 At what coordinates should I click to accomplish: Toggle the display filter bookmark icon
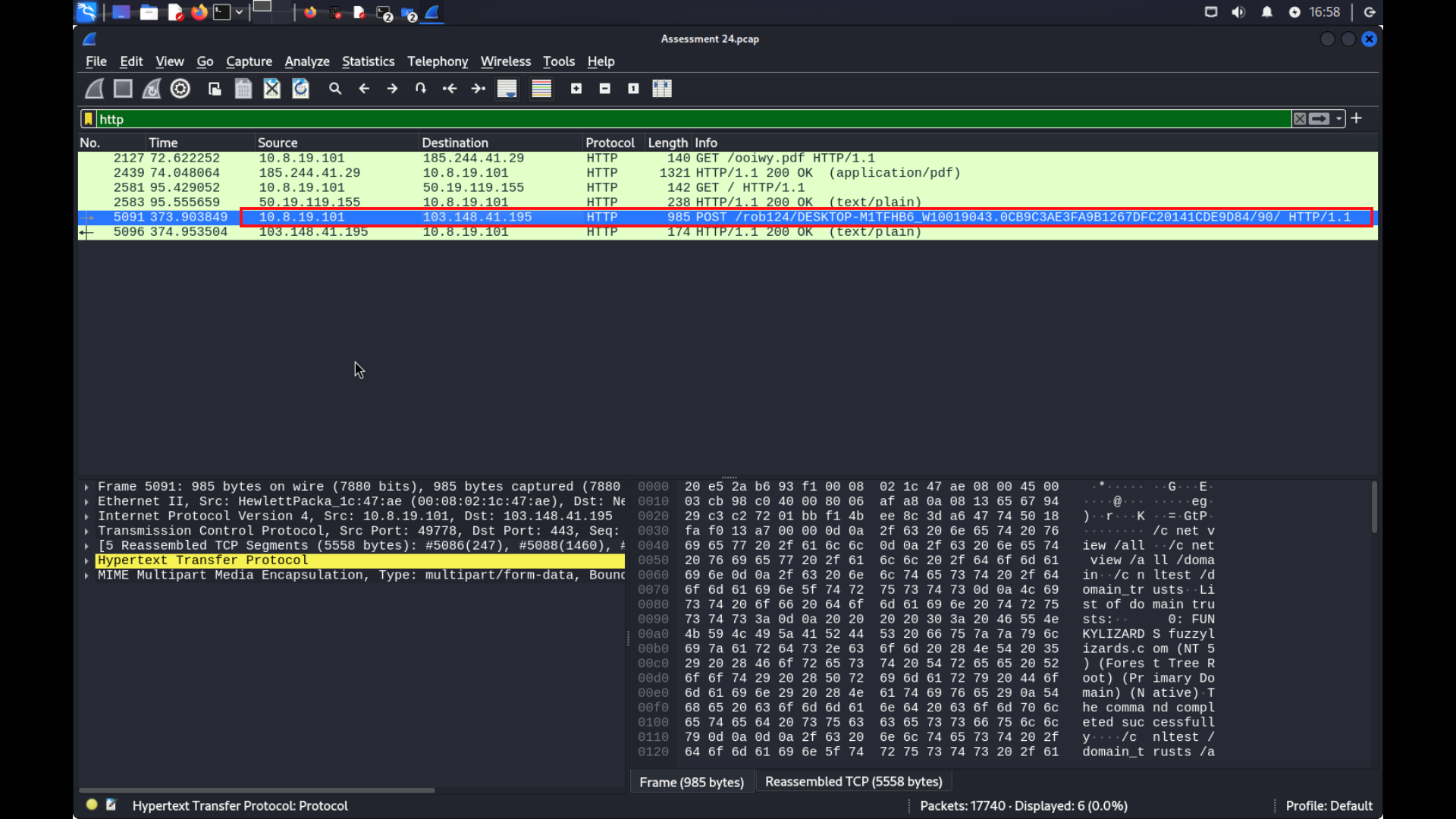(89, 119)
